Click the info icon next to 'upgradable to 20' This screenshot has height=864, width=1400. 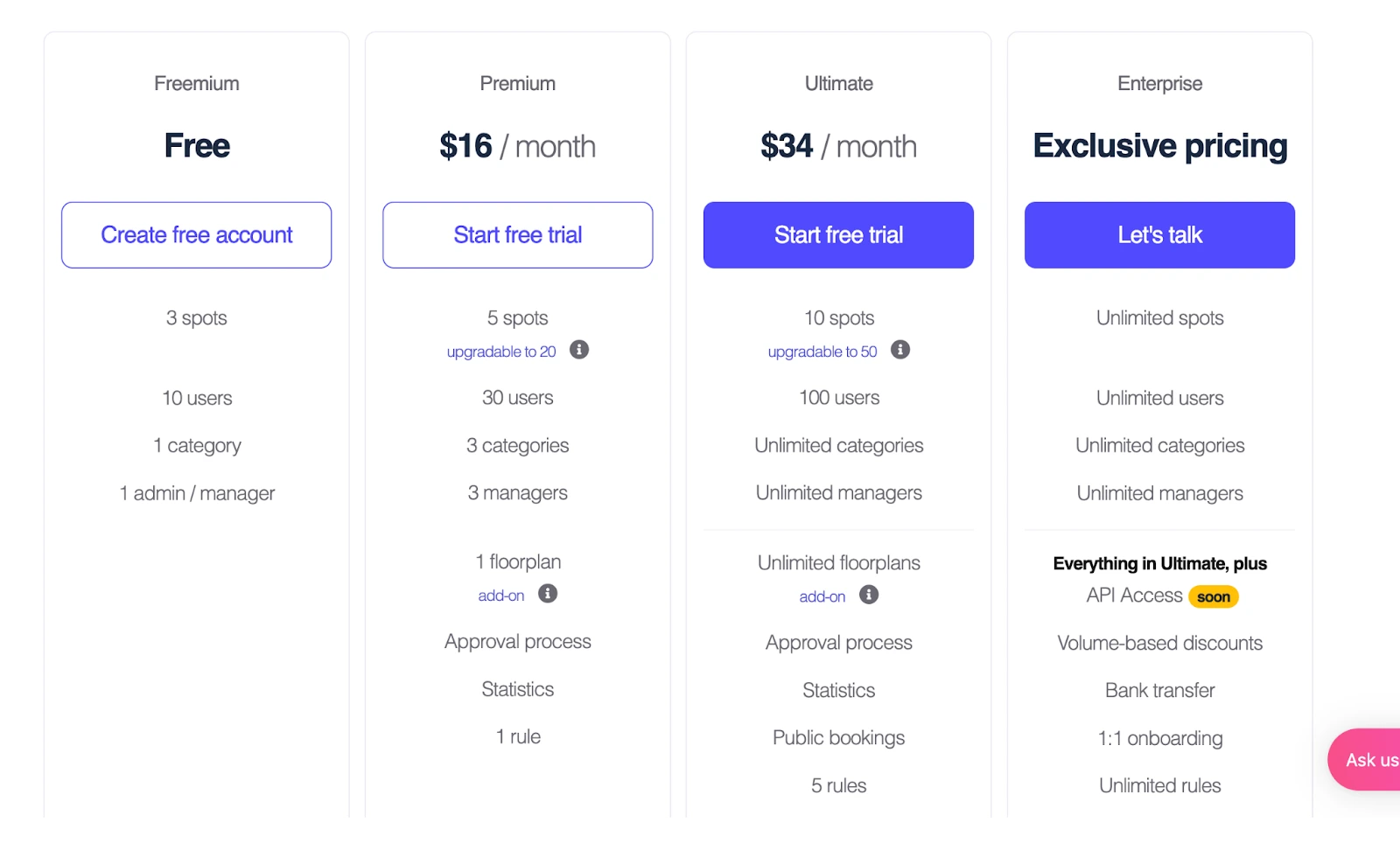(579, 351)
